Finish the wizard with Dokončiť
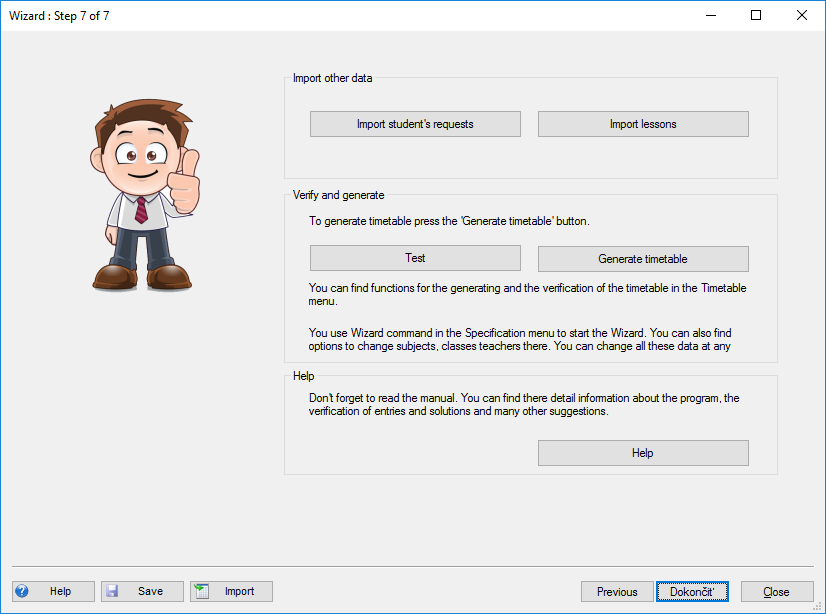The height and width of the screenshot is (614, 826). pos(692,592)
